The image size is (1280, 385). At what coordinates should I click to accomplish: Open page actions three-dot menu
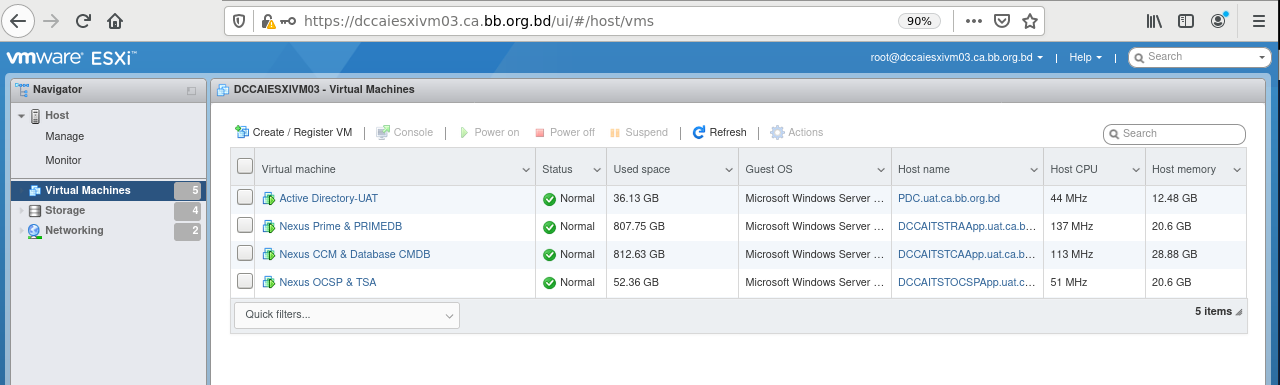(x=974, y=20)
